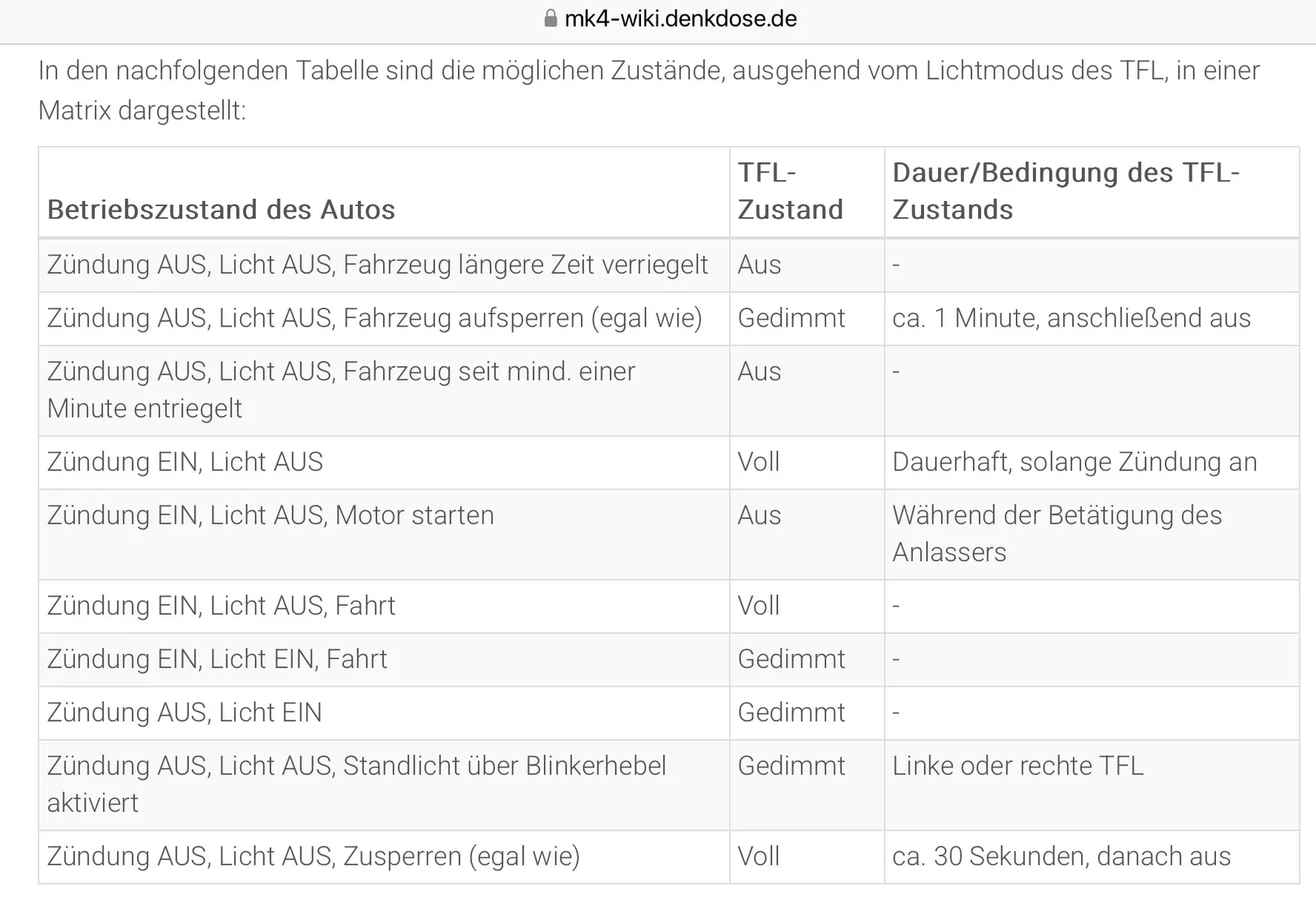Click the "Betriebszustand des Autos" column header
1316x903 pixels.
tap(221, 209)
